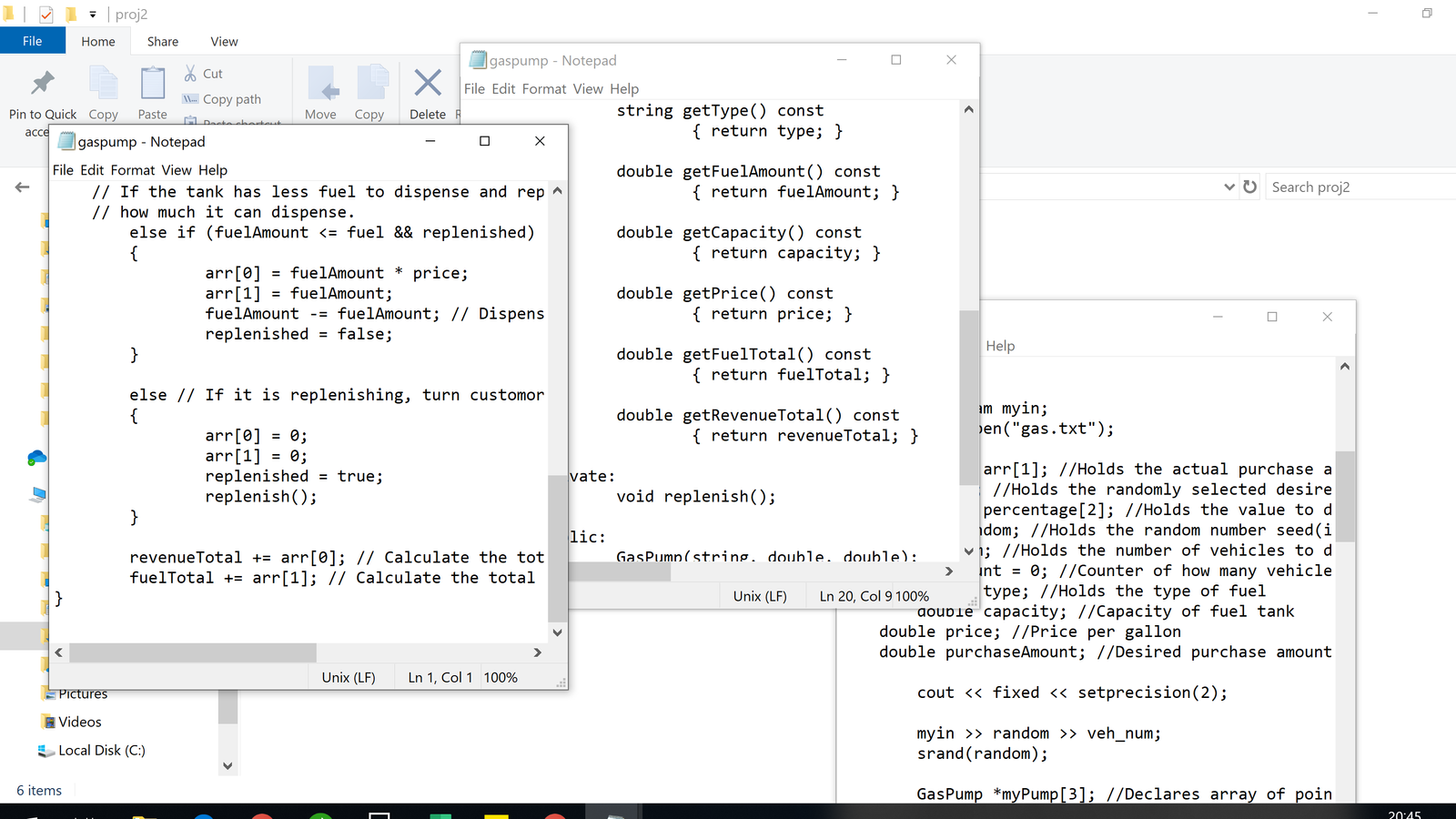Open Help menu in the rightmost Notepad window
This screenshot has height=819, width=1456.
[x=1000, y=346]
